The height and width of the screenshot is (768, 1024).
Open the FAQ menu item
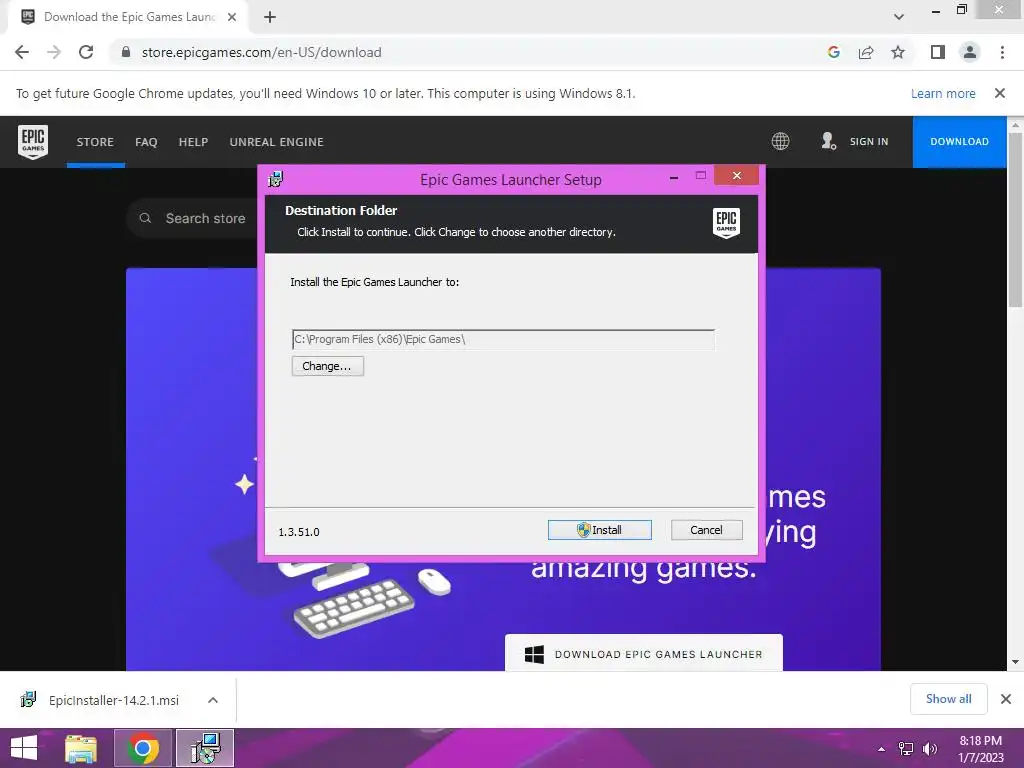pos(146,142)
